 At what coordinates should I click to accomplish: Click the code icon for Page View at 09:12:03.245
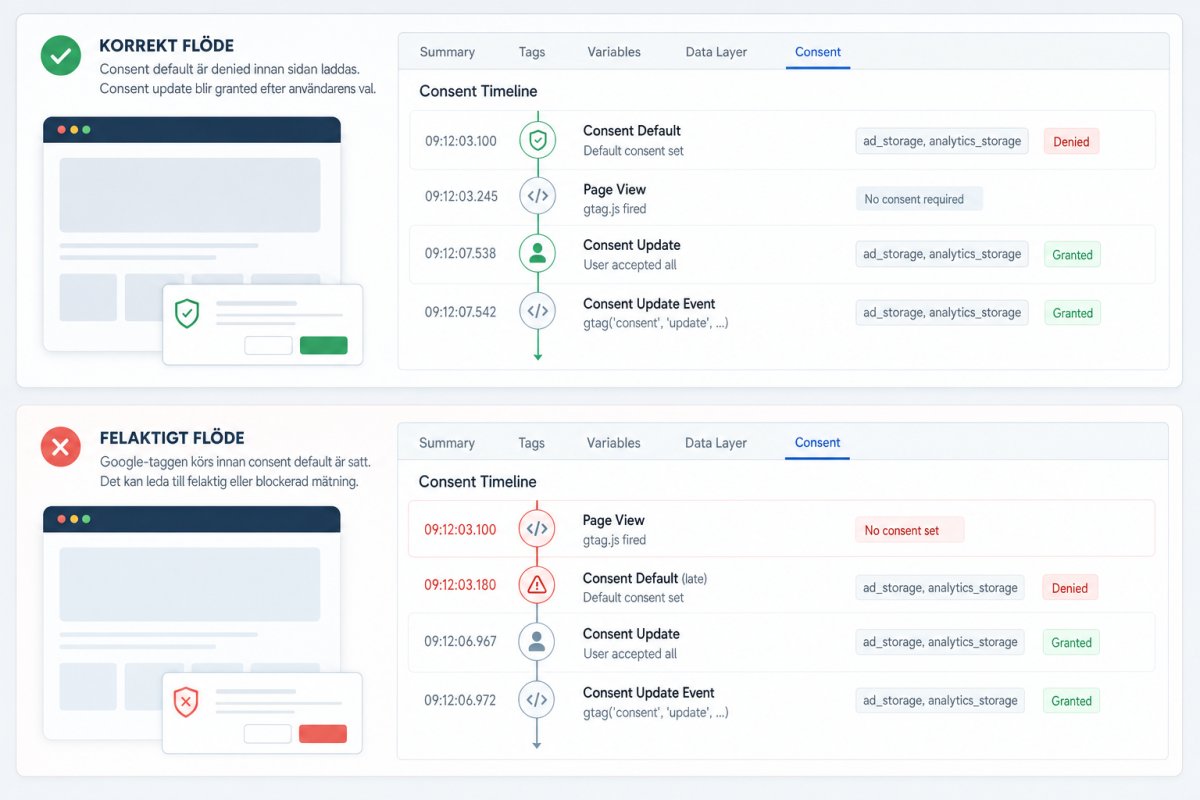pyautogui.click(x=537, y=196)
